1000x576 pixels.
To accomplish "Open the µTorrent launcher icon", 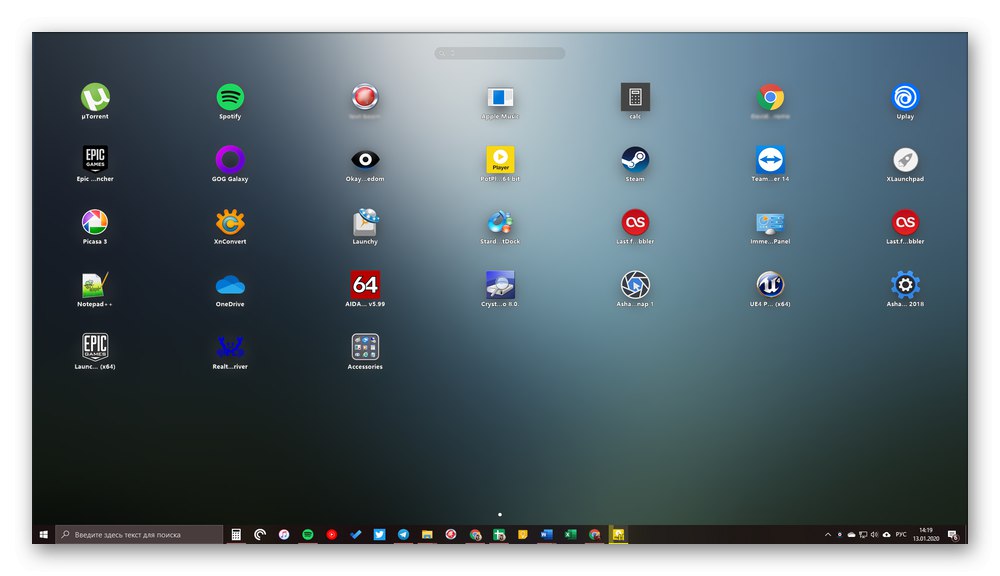I will pos(95,98).
